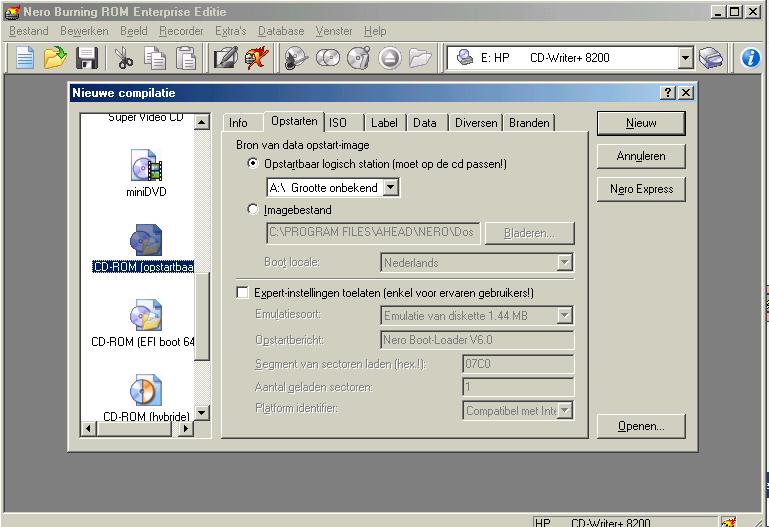
Task: Click compilation list scroll up arrow
Action: point(202,121)
